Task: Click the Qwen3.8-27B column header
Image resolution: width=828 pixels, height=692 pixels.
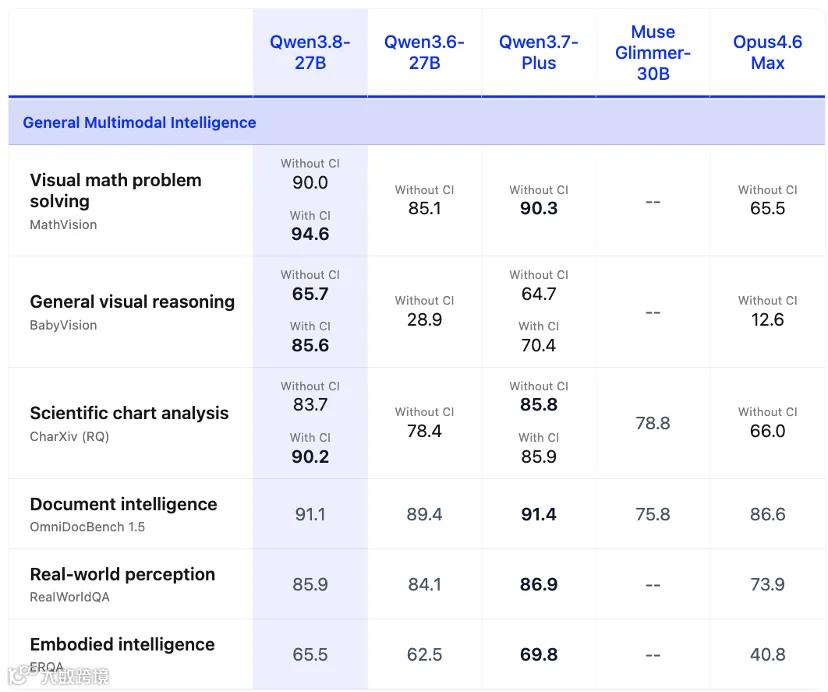Action: 310,52
